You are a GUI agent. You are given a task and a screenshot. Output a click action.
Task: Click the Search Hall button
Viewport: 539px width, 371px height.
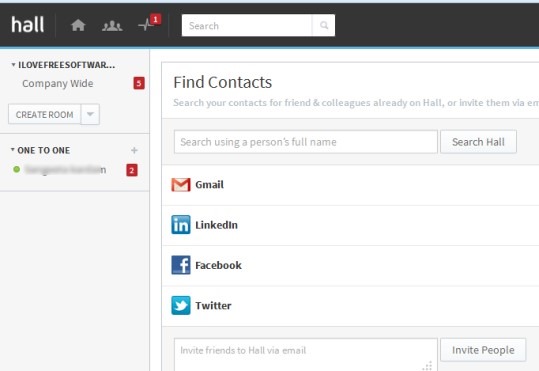(x=478, y=142)
